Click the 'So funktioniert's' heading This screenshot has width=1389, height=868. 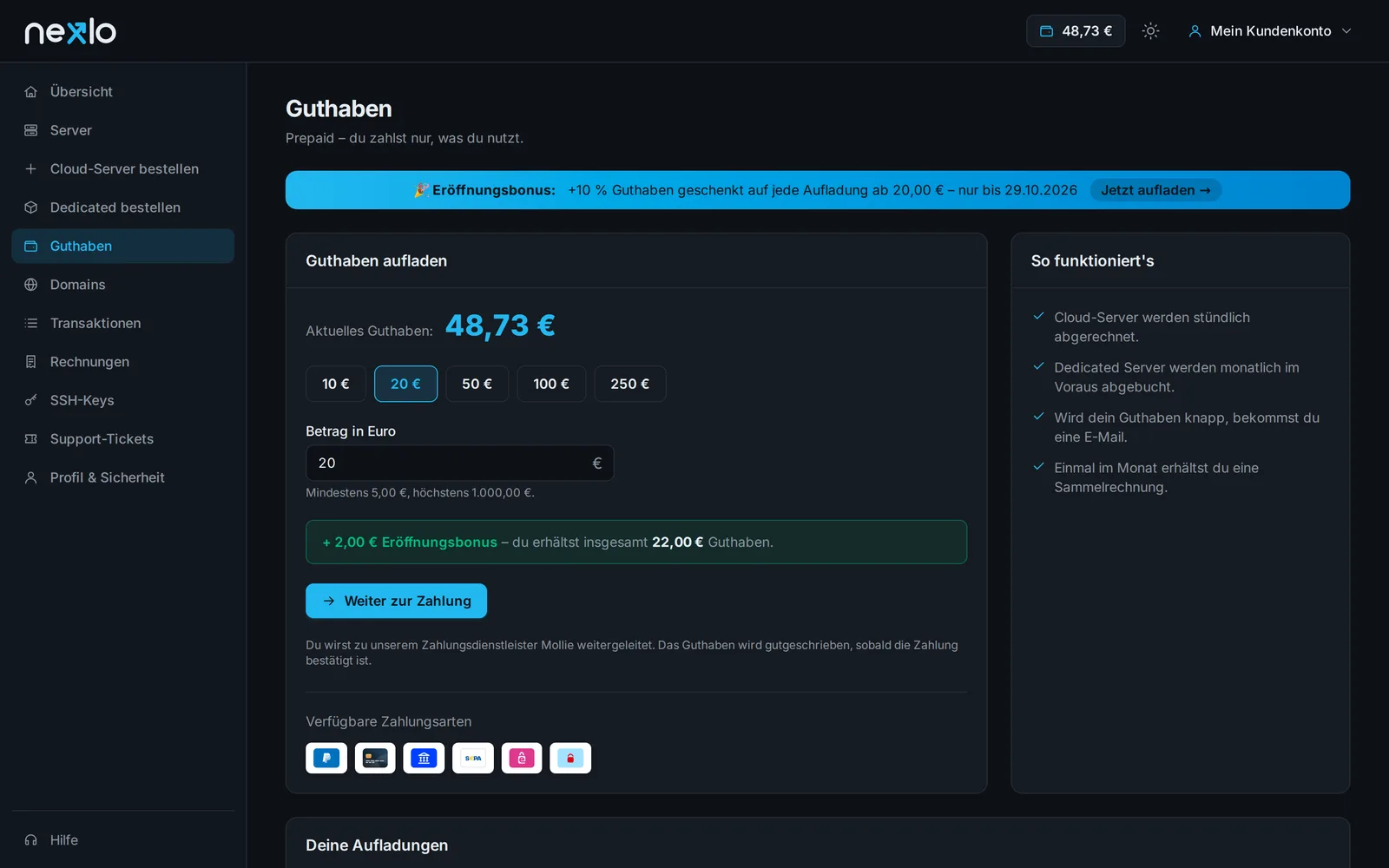click(1092, 261)
